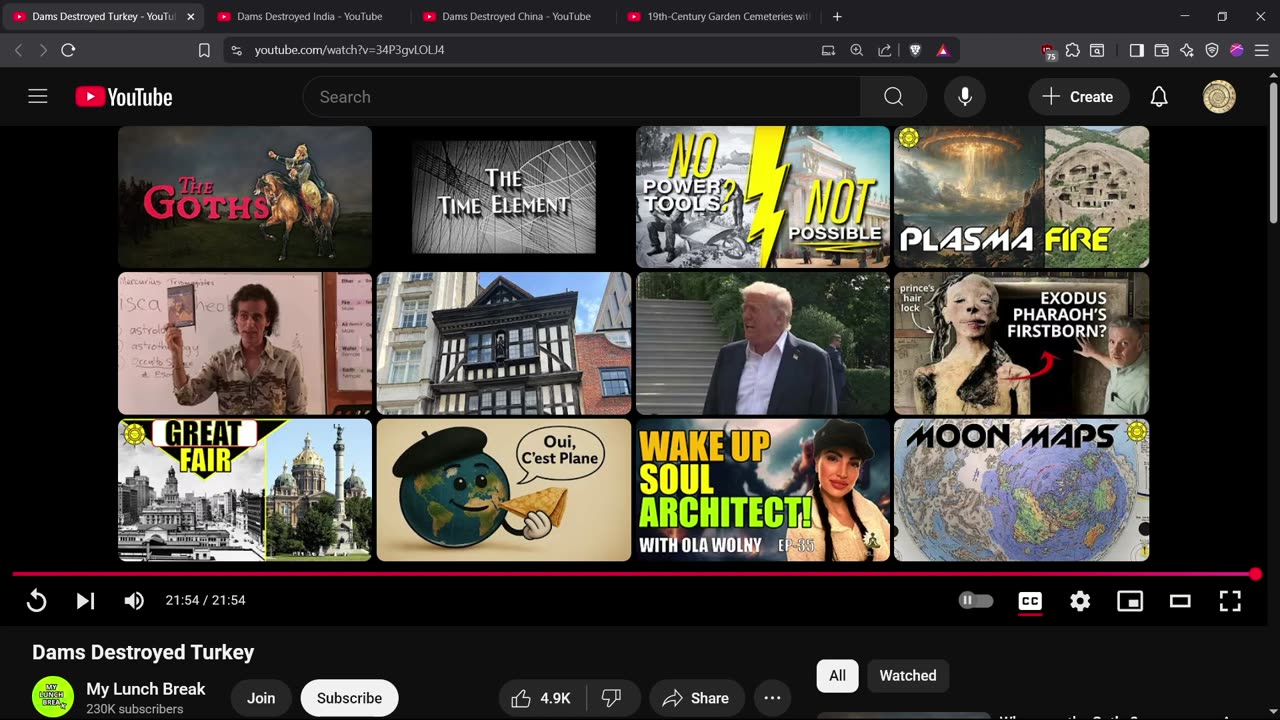The width and height of the screenshot is (1280, 720).
Task: Open YouTube notifications bell
Action: [x=1159, y=97]
